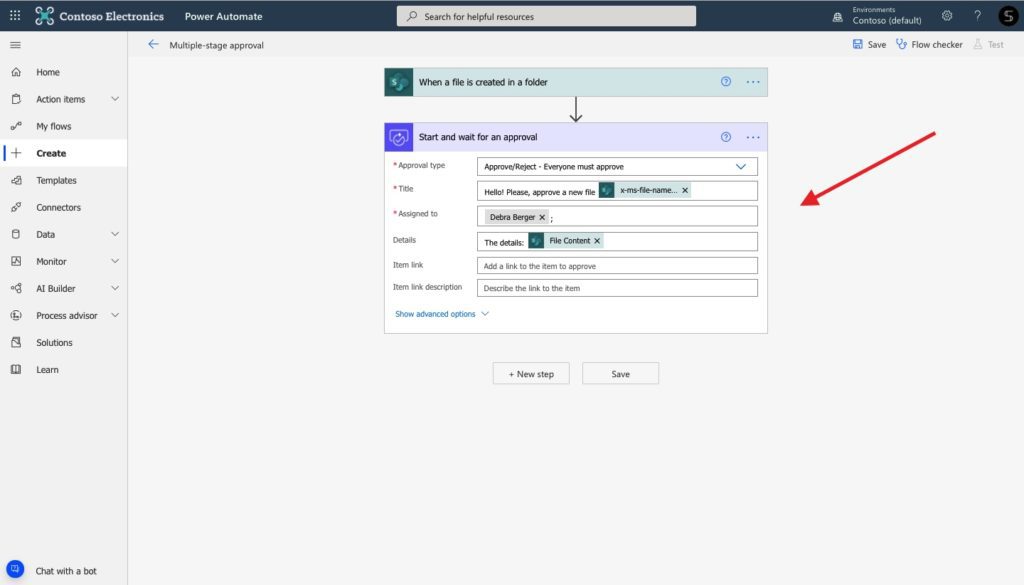The height and width of the screenshot is (585, 1024).
Task: Click the Action items clipboard icon
Action: tap(16, 99)
